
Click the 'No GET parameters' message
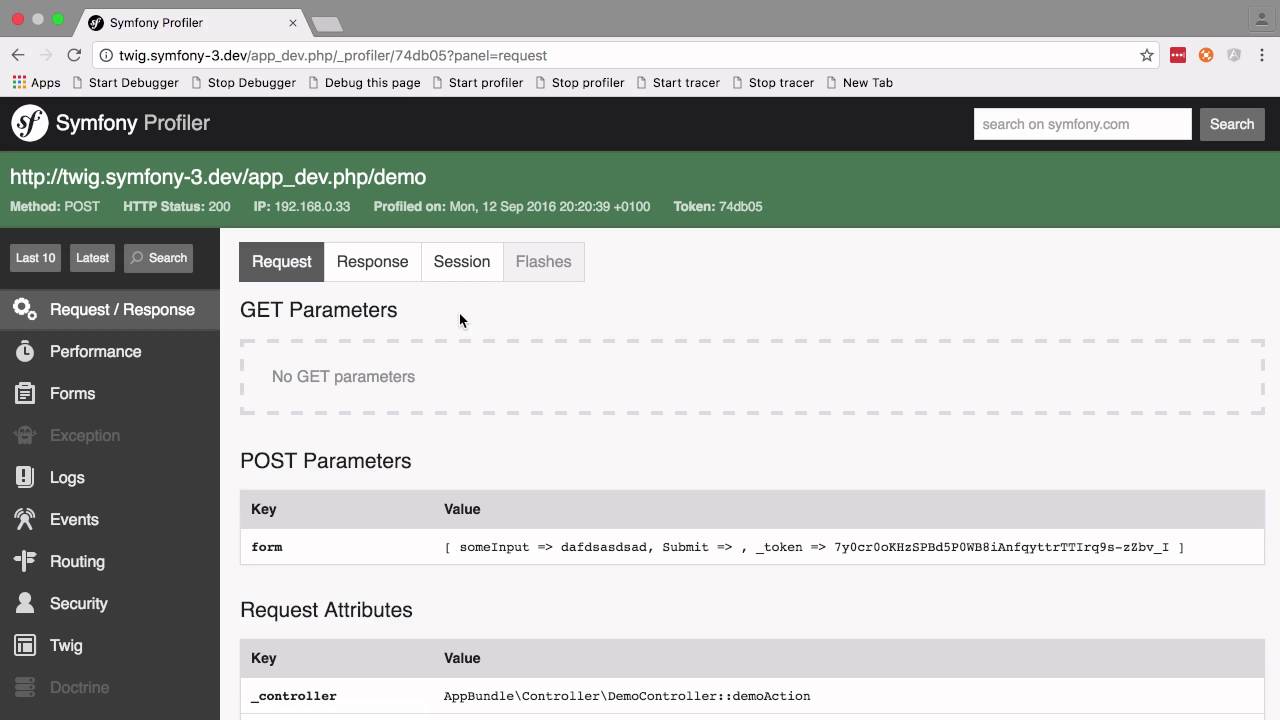[x=343, y=377]
